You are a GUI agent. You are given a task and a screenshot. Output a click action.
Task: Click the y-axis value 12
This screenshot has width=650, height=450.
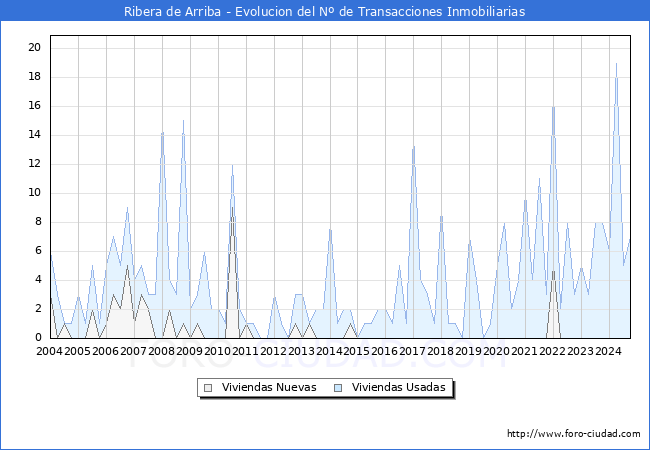[35, 164]
